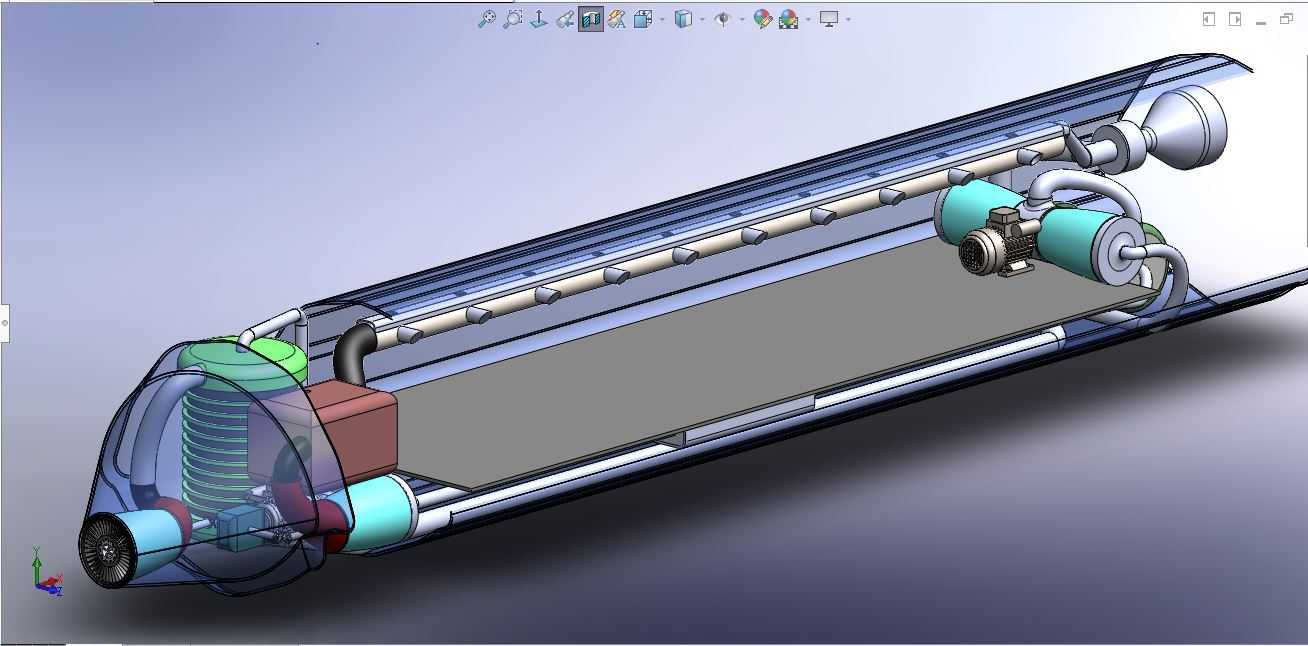This screenshot has height=646, width=1308.
Task: Restore down the document window
Action: point(1287,19)
